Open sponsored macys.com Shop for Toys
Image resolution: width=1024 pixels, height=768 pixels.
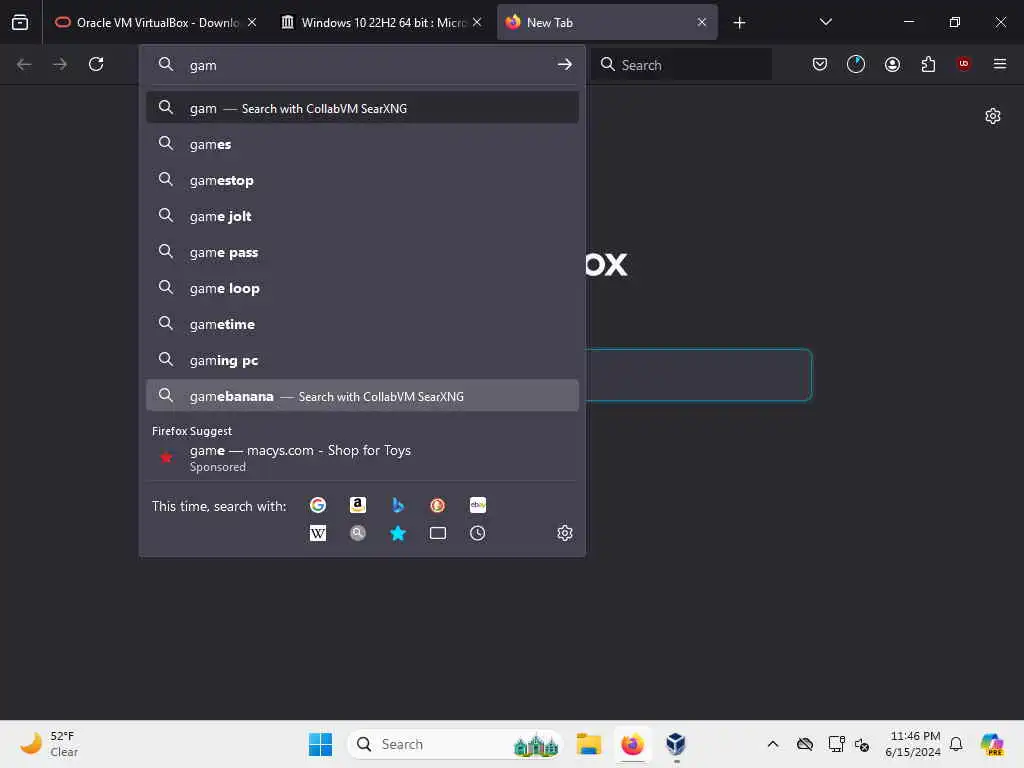click(362, 458)
